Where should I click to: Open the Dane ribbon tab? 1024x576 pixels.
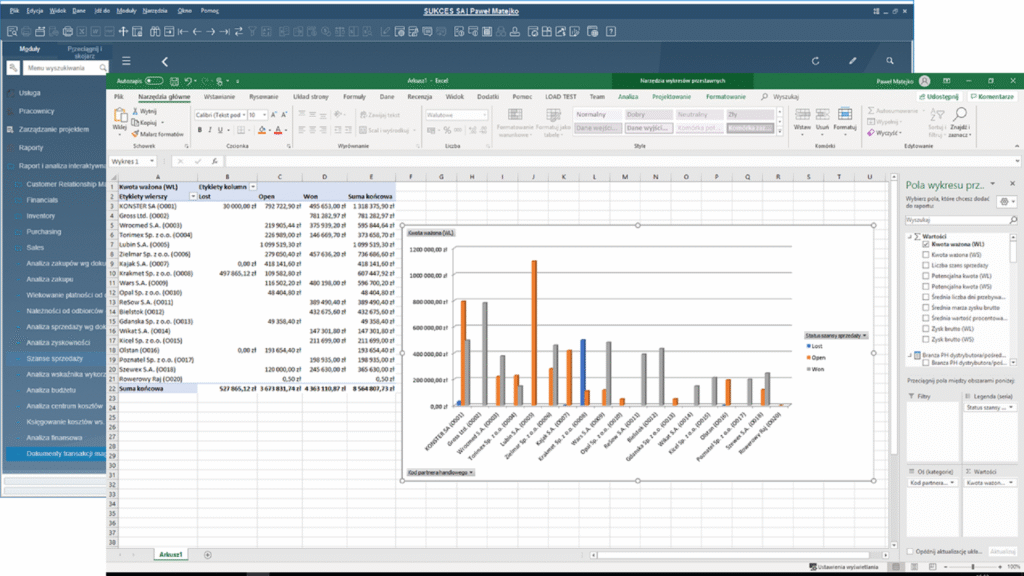[387, 97]
